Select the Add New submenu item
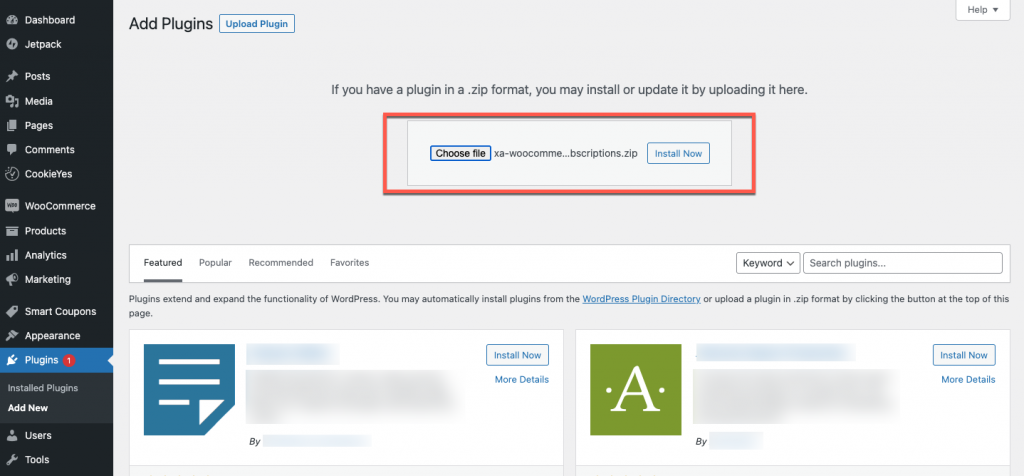This screenshot has height=476, width=1024. [x=28, y=408]
